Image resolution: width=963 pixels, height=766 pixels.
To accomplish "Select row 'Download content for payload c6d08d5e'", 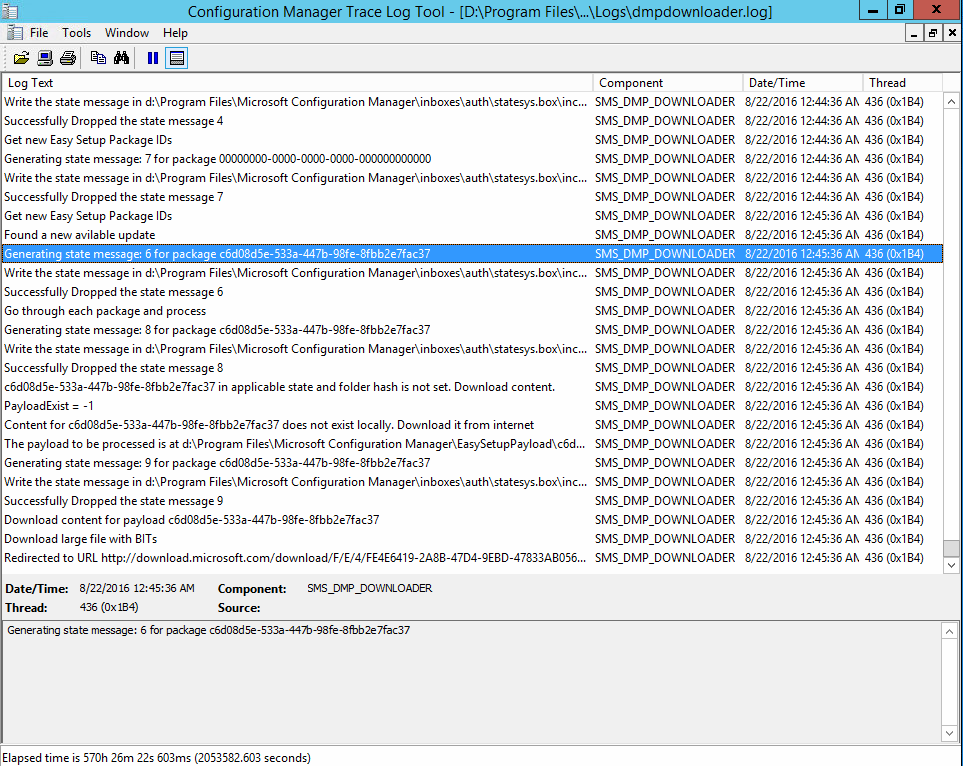I will coord(472,520).
